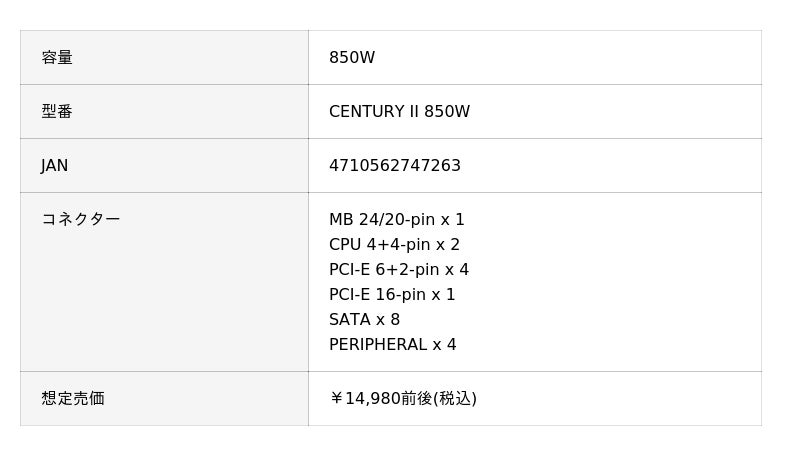Viewport: 800px width, 456px height.
Task: Select the JAN code 4710562747263
Action: pyautogui.click(x=395, y=166)
